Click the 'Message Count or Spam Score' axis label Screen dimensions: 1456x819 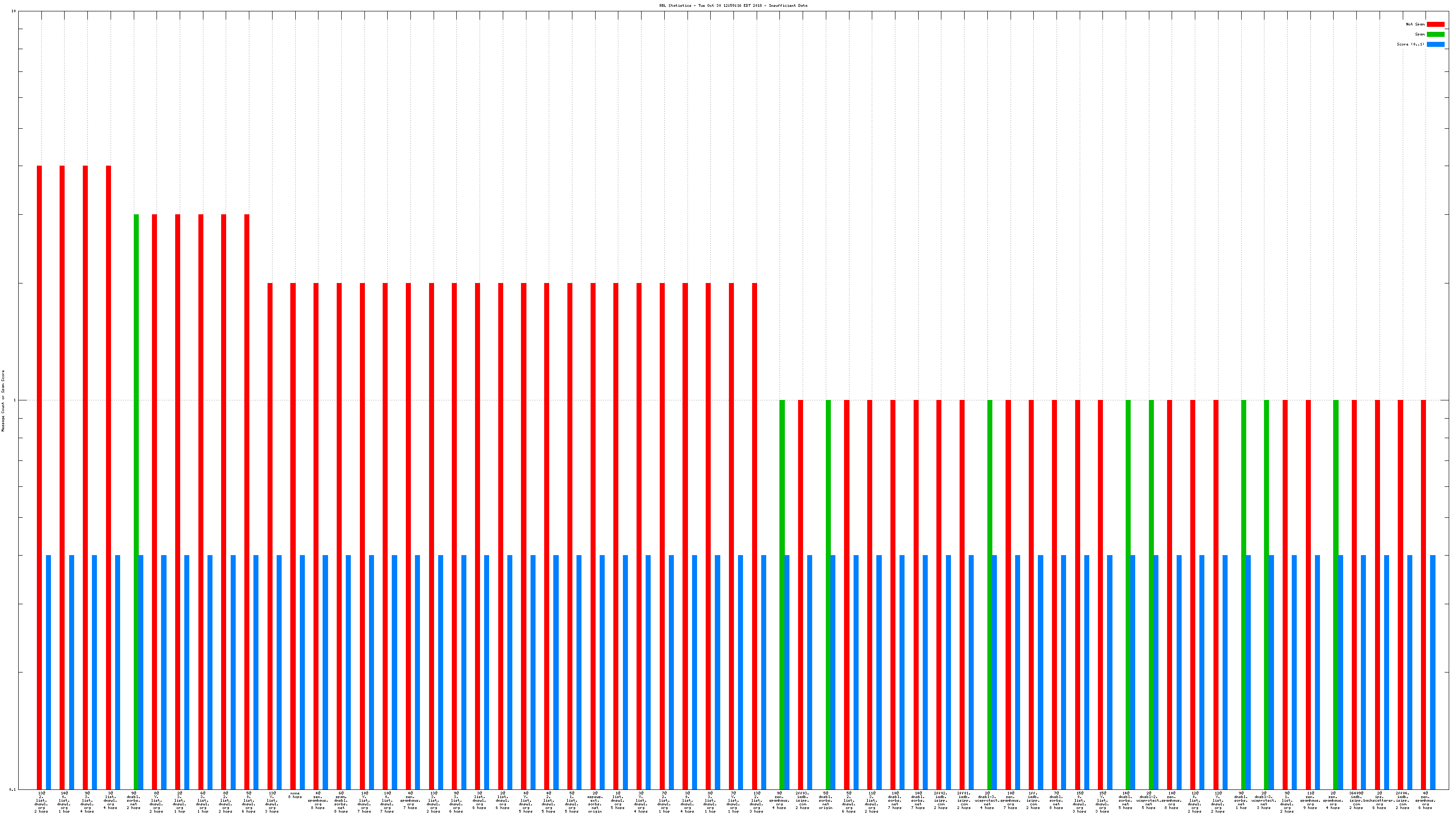point(3,401)
